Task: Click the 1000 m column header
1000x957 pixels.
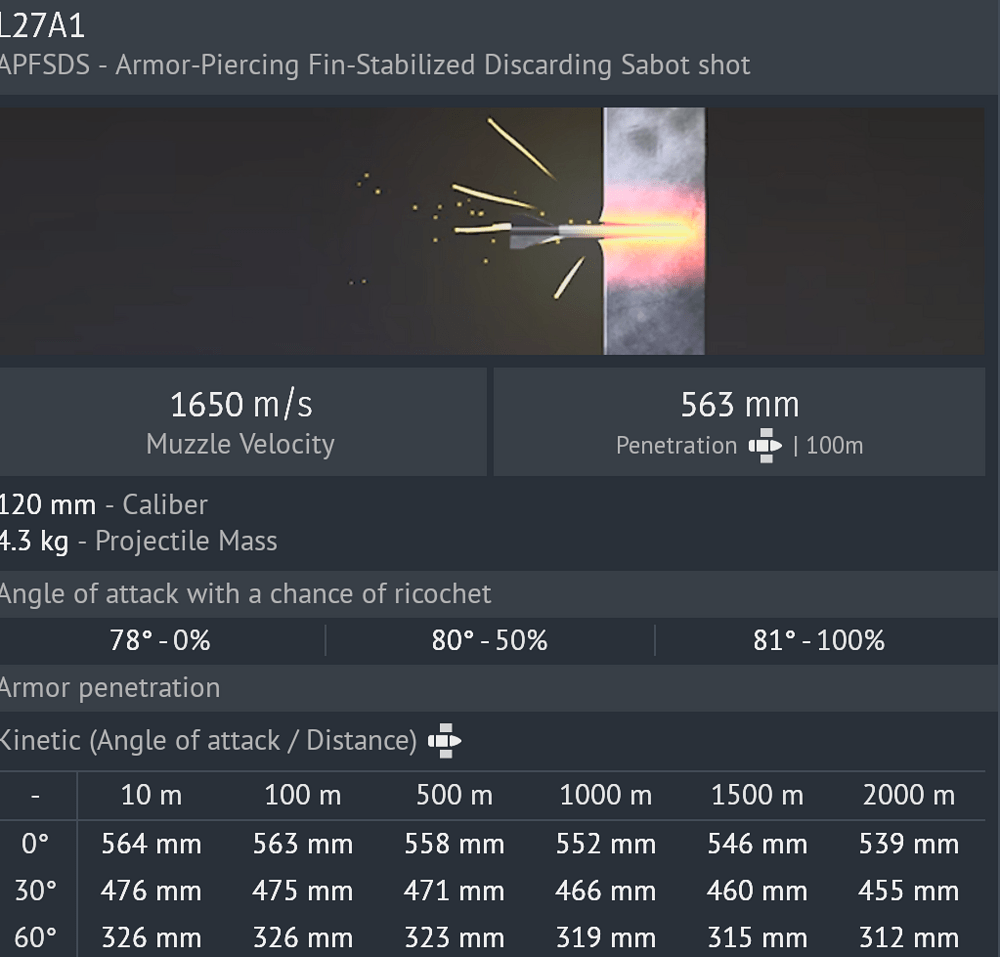Action: [606, 795]
